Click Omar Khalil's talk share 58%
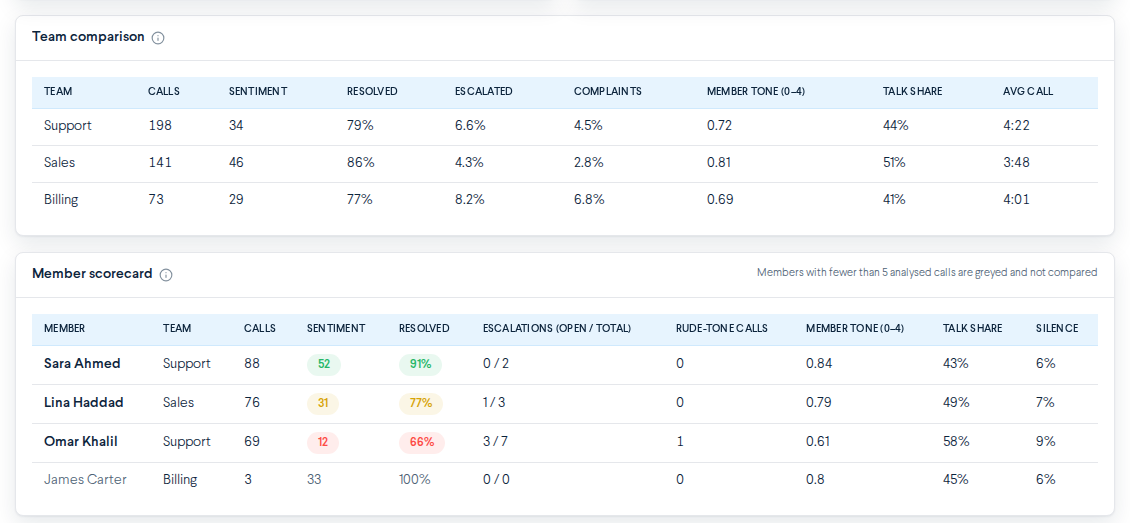The image size is (1130, 523). (x=956, y=442)
